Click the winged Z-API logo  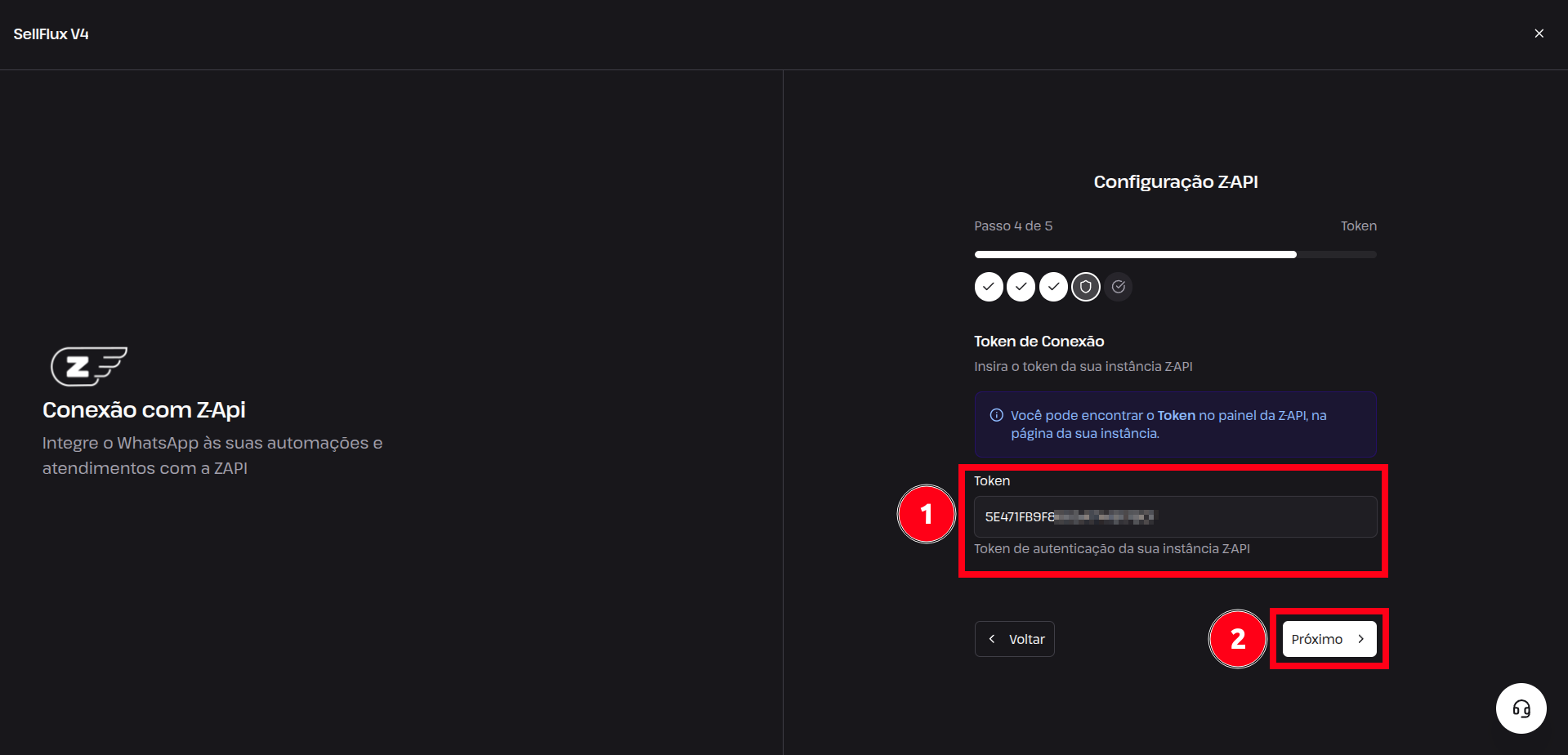[x=89, y=366]
